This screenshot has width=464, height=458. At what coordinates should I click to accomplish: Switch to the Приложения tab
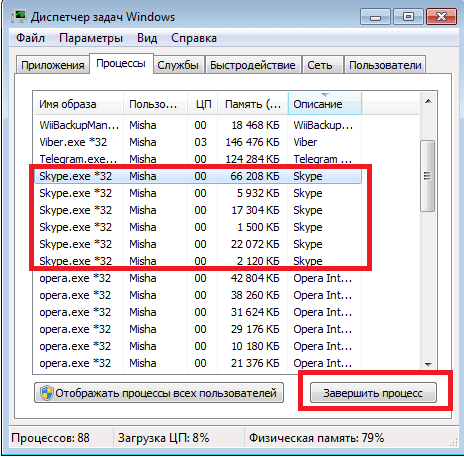(53, 65)
